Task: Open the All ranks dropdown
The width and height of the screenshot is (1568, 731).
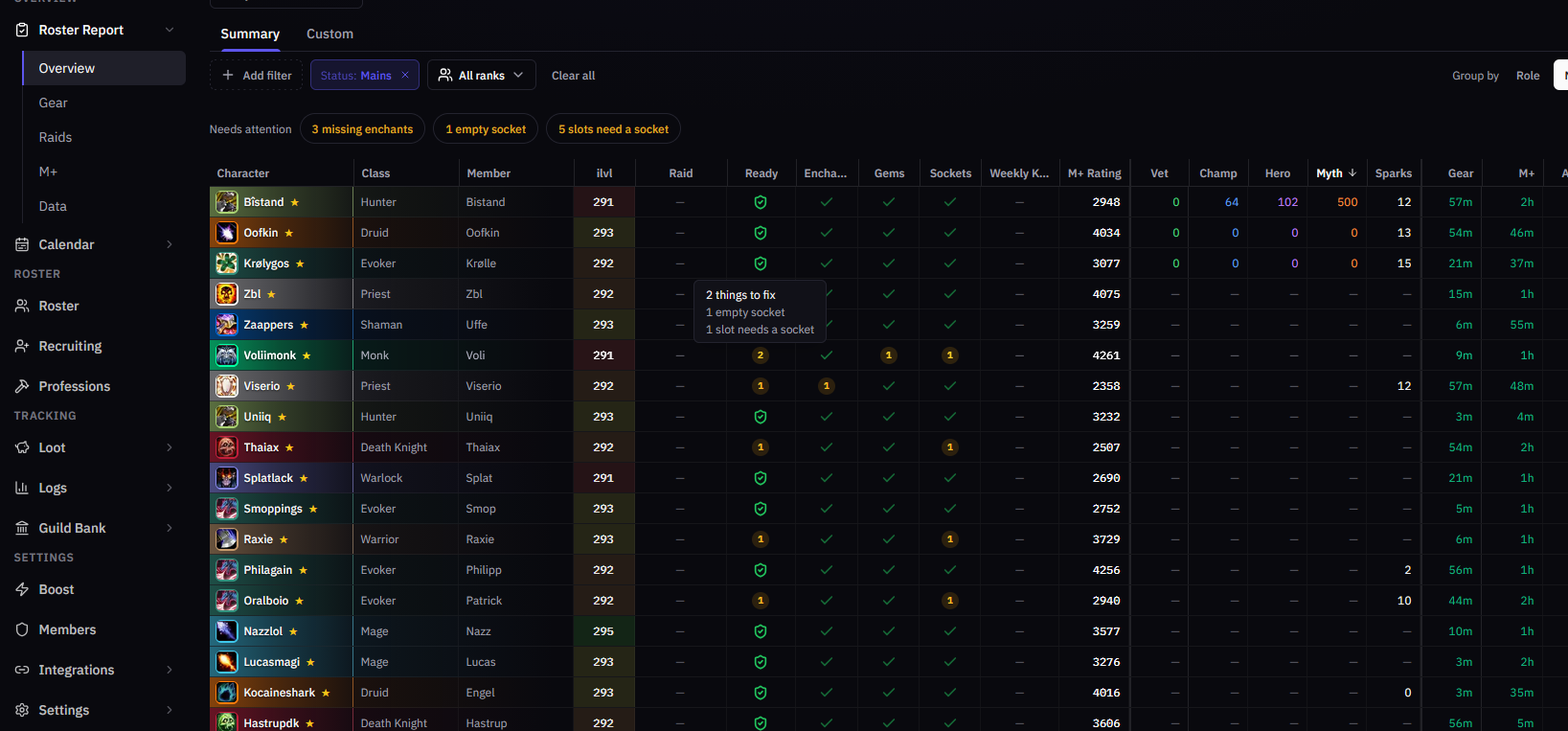Action: 482,75
